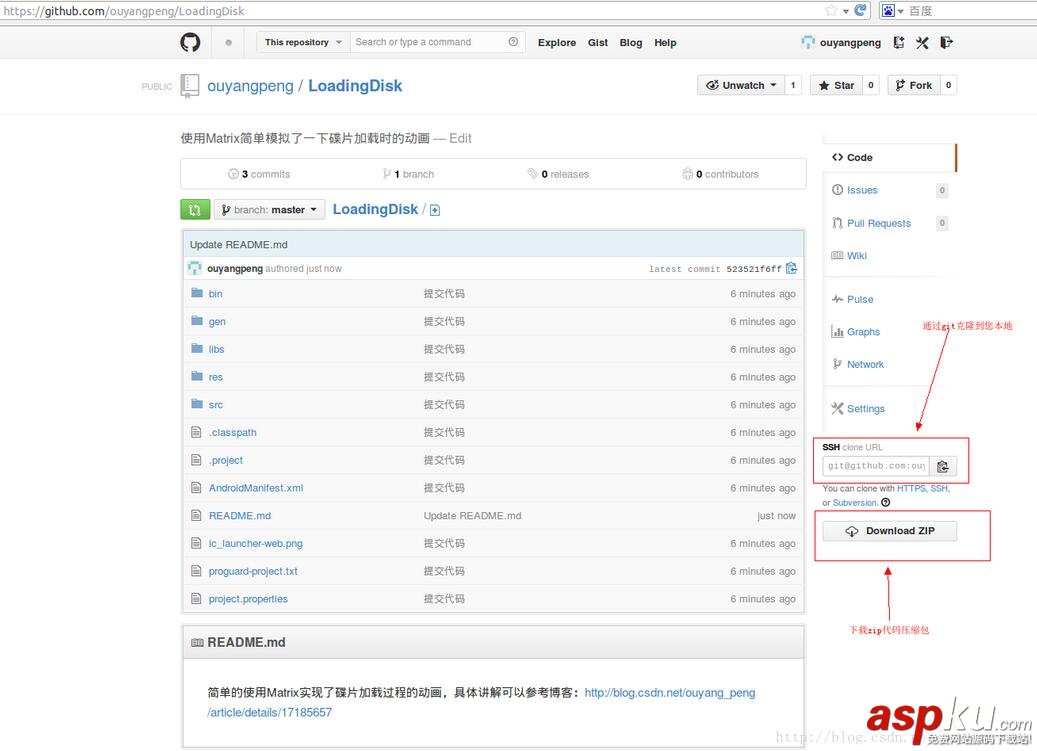Open the GitHub Octocat home logo
Screen dimensions: 1037x751
190,42
